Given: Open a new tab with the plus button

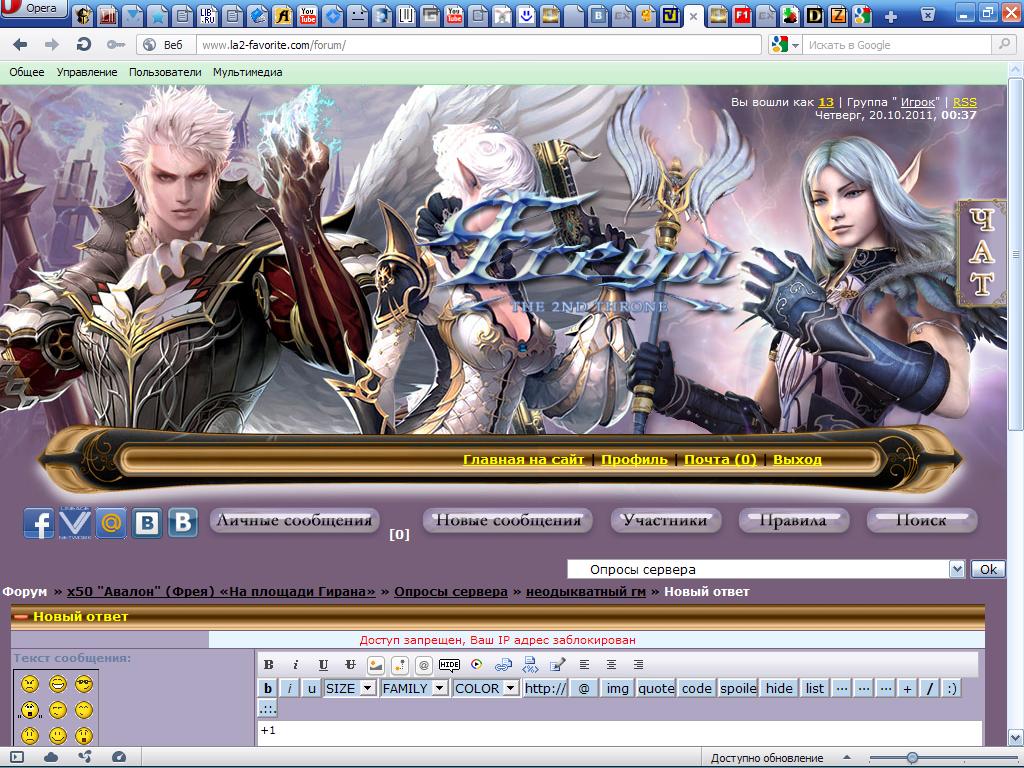Looking at the screenshot, I should (890, 16).
